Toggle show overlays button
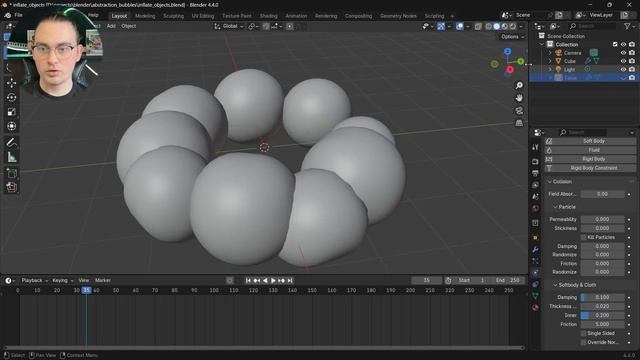 [x=460, y=26]
